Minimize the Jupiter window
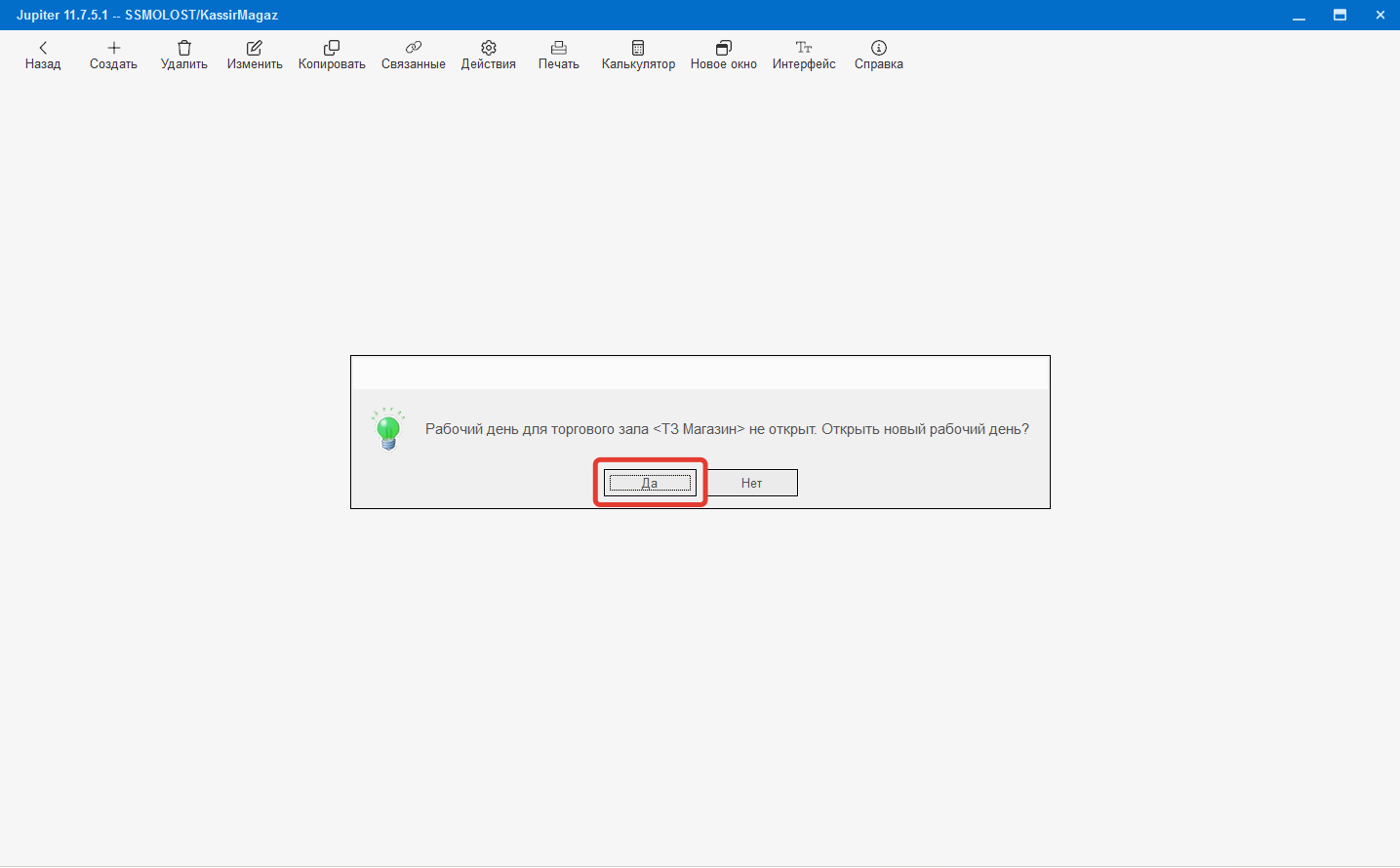 1299,15
